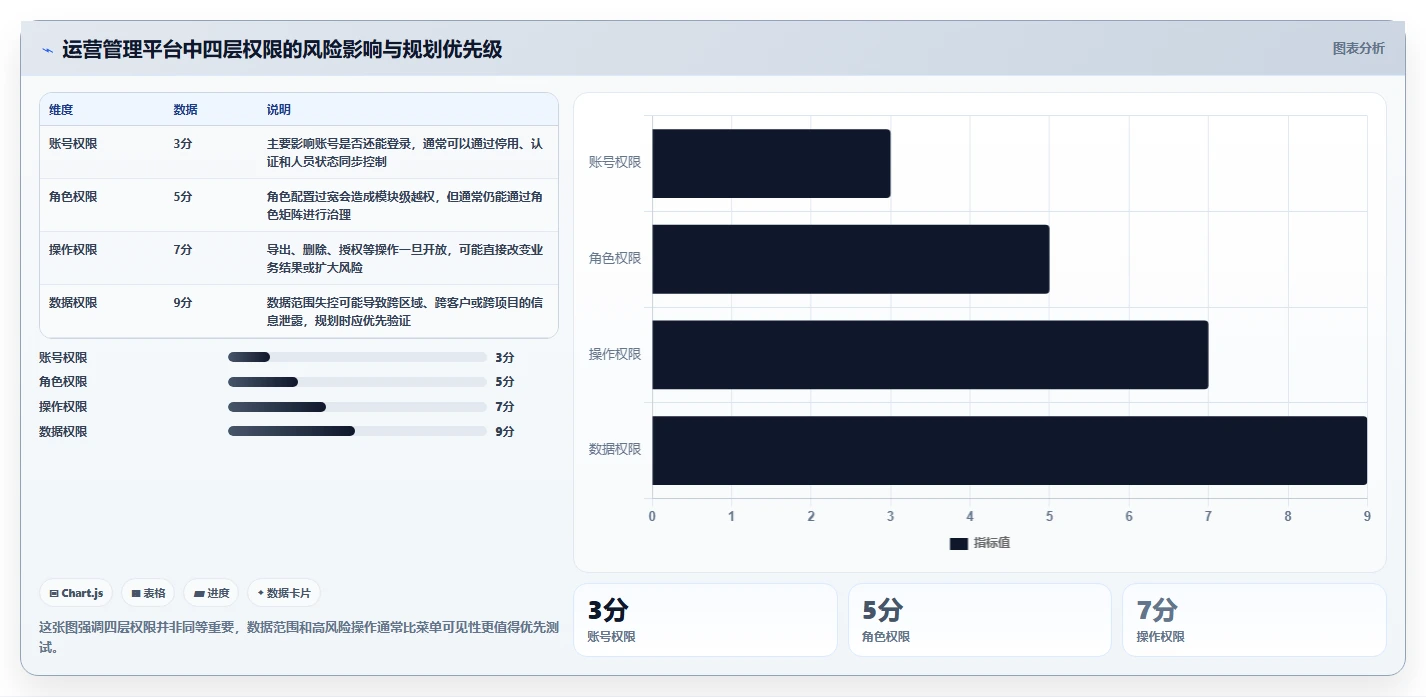
Task: Click the description starting 角色配置过宽会造成模块级越权
Action: click(x=405, y=205)
